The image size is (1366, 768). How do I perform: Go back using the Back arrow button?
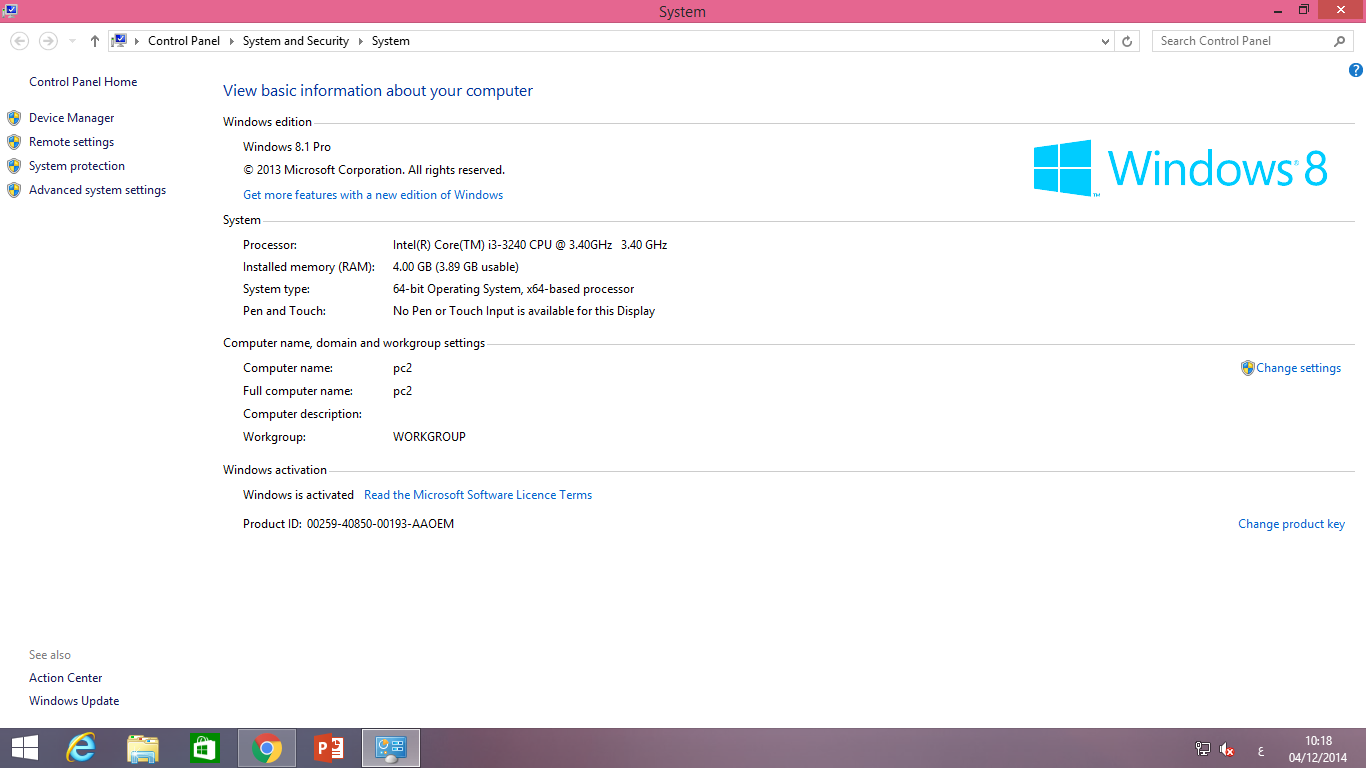(19, 41)
